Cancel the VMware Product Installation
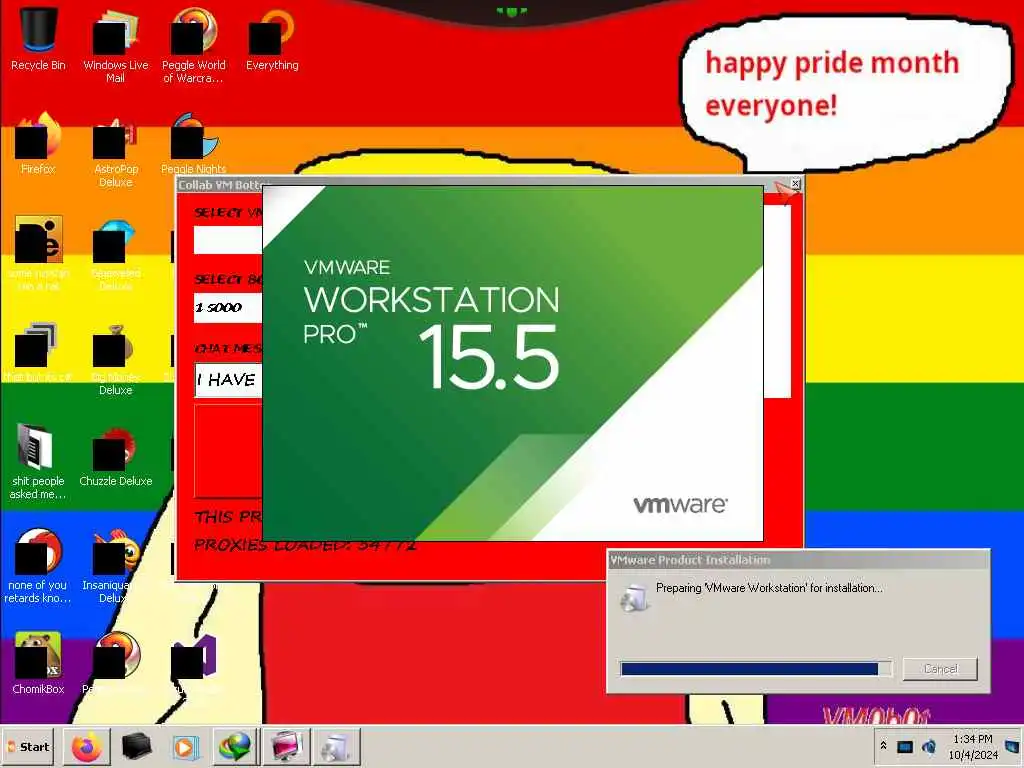The height and width of the screenshot is (768, 1024). point(940,669)
